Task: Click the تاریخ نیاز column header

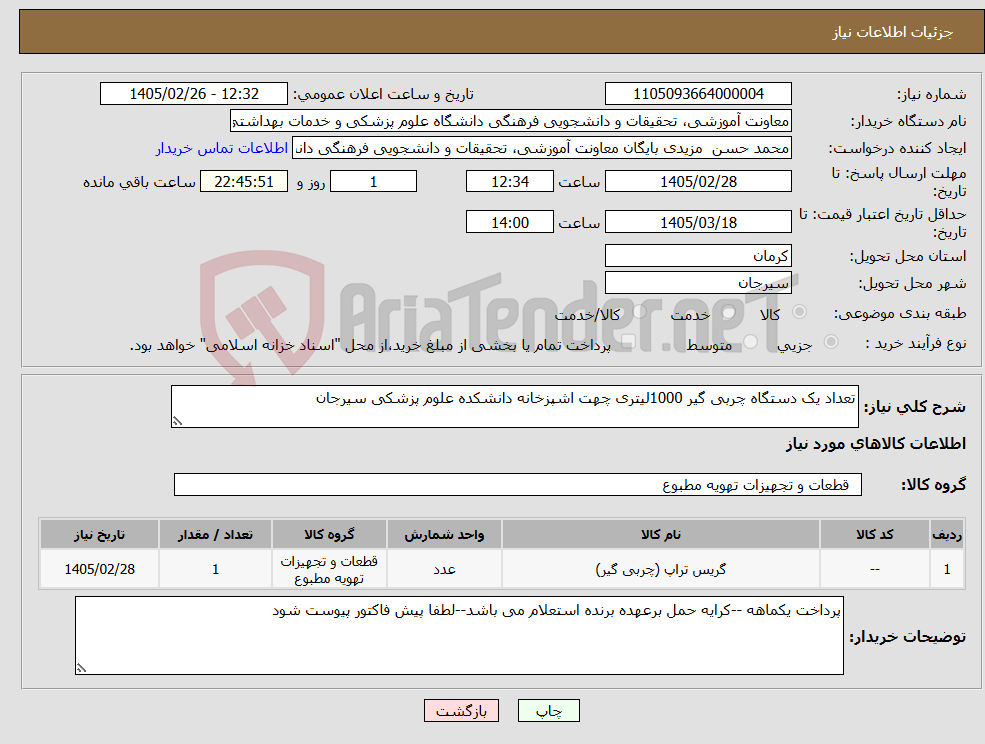Action: coord(99,534)
